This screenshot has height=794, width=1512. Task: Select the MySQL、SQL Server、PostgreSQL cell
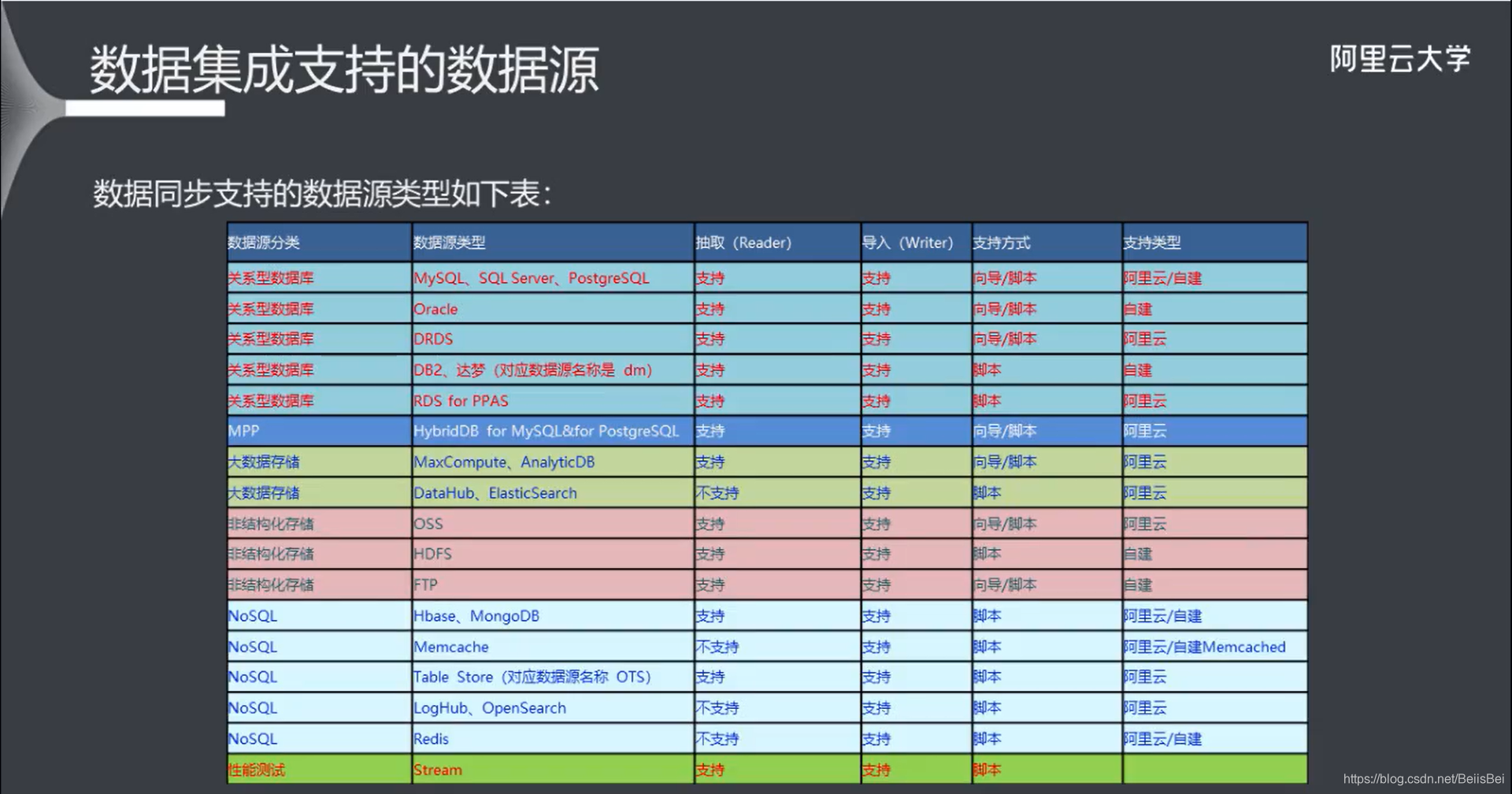click(x=531, y=278)
